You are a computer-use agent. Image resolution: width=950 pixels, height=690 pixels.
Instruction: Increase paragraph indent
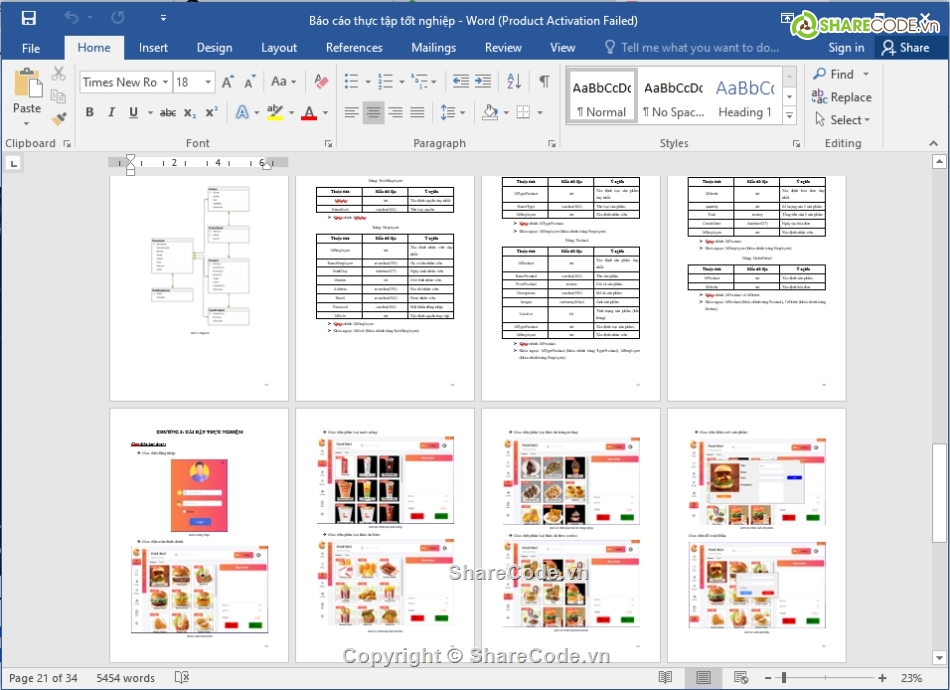point(483,81)
